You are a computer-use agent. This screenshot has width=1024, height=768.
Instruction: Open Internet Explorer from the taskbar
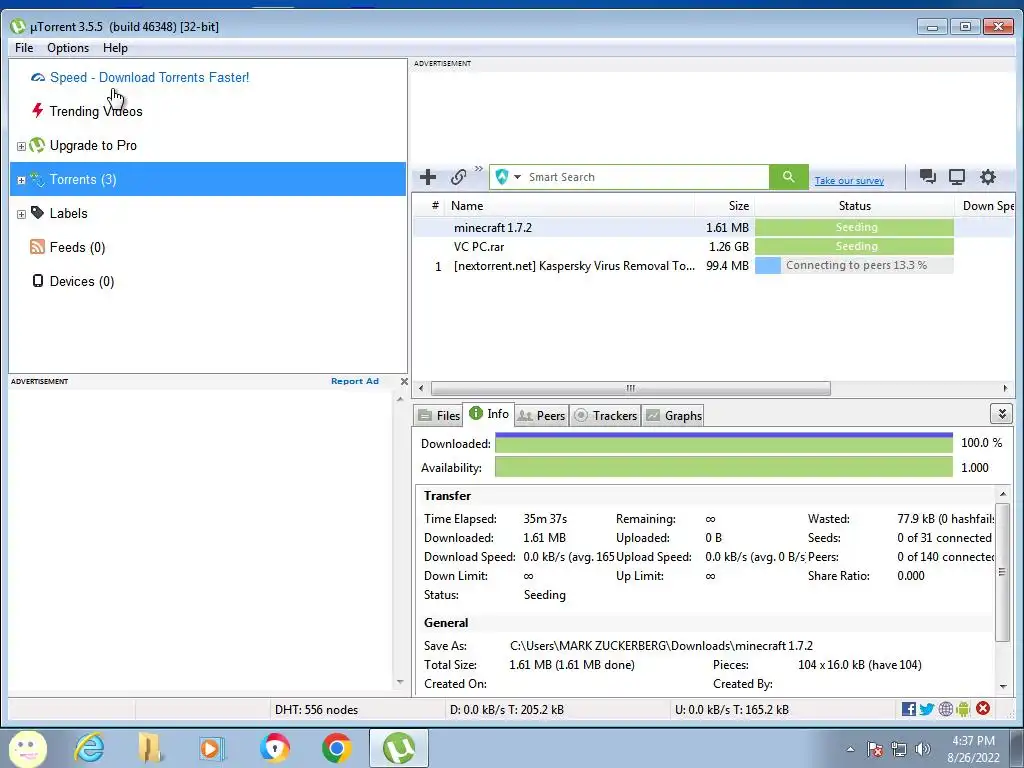(89, 748)
